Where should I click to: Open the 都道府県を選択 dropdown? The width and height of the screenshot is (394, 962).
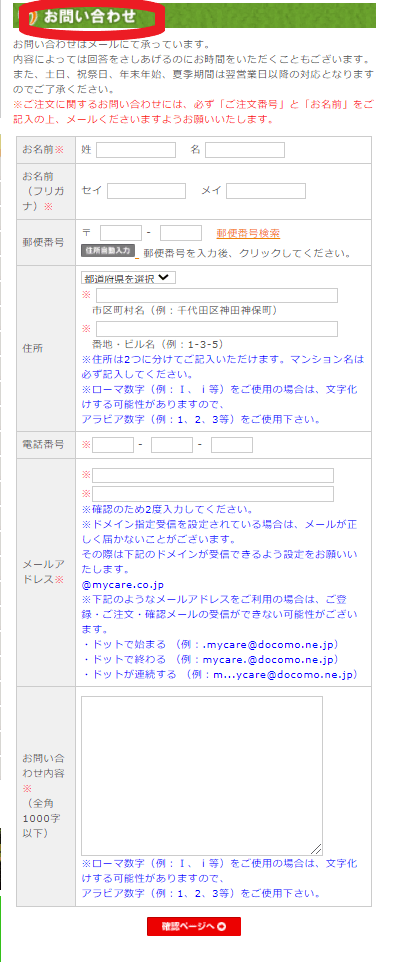click(x=128, y=277)
